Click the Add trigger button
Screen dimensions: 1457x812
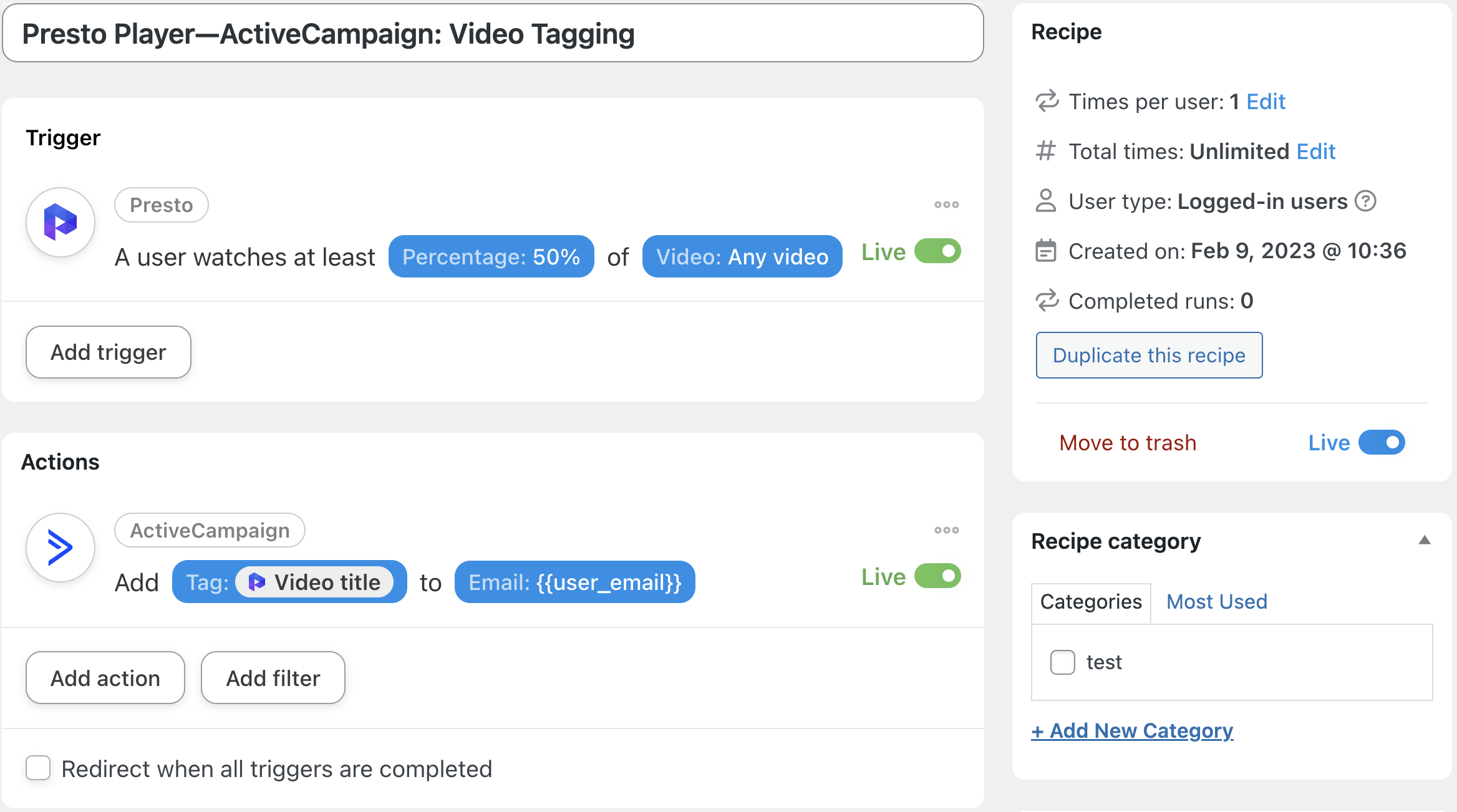pos(109,352)
